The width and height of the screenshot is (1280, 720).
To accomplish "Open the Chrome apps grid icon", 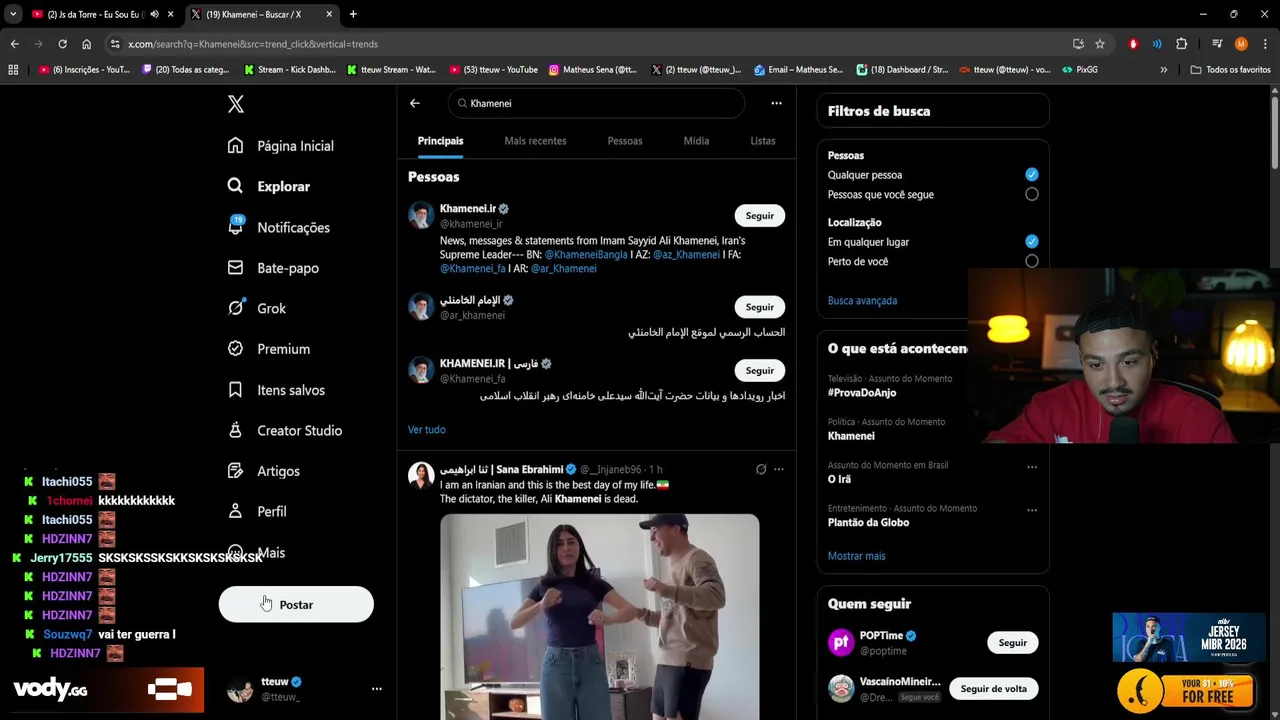I will coord(13,70).
